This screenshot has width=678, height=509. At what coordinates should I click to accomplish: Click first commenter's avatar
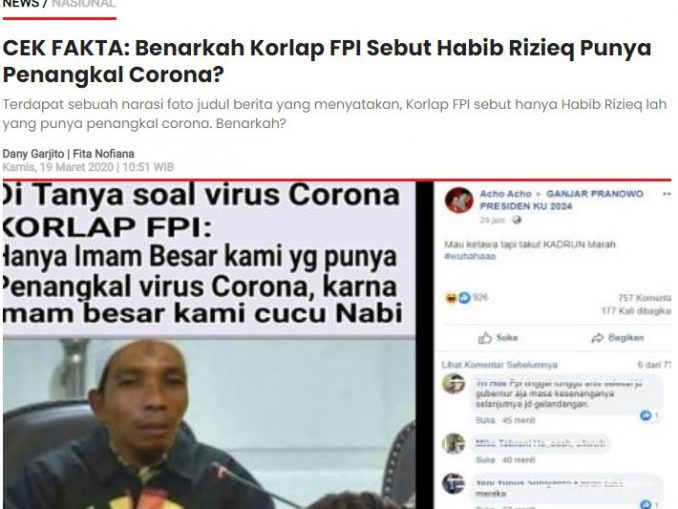click(x=453, y=384)
